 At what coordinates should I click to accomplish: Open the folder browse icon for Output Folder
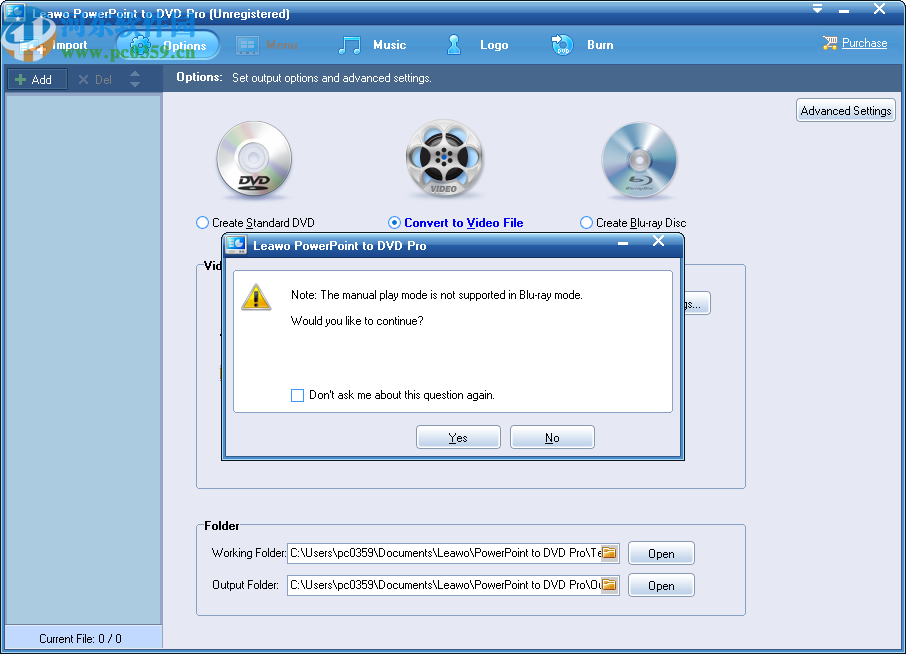click(609, 585)
